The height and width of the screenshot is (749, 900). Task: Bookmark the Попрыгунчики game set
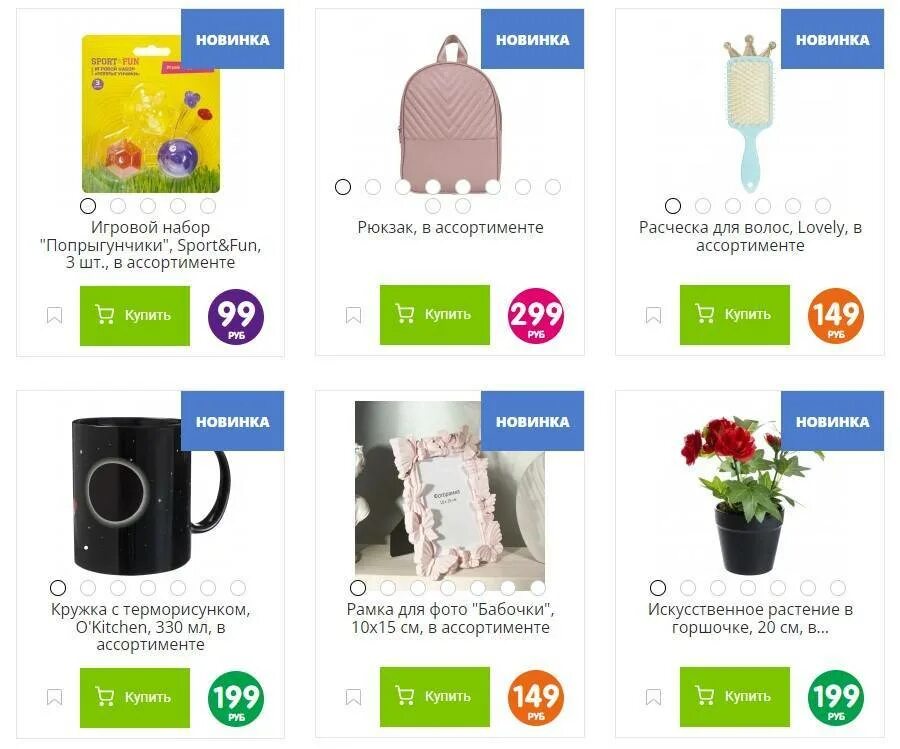(55, 315)
